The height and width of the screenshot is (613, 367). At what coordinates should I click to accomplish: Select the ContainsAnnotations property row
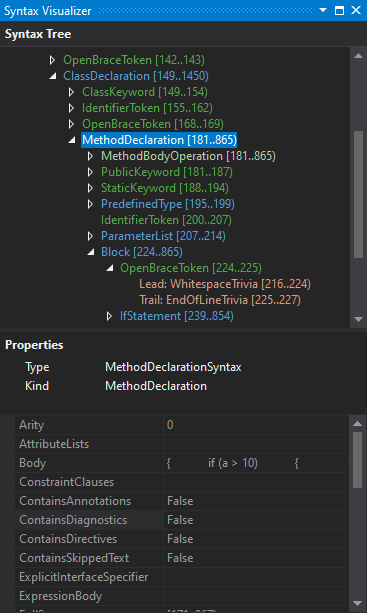pyautogui.click(x=181, y=501)
